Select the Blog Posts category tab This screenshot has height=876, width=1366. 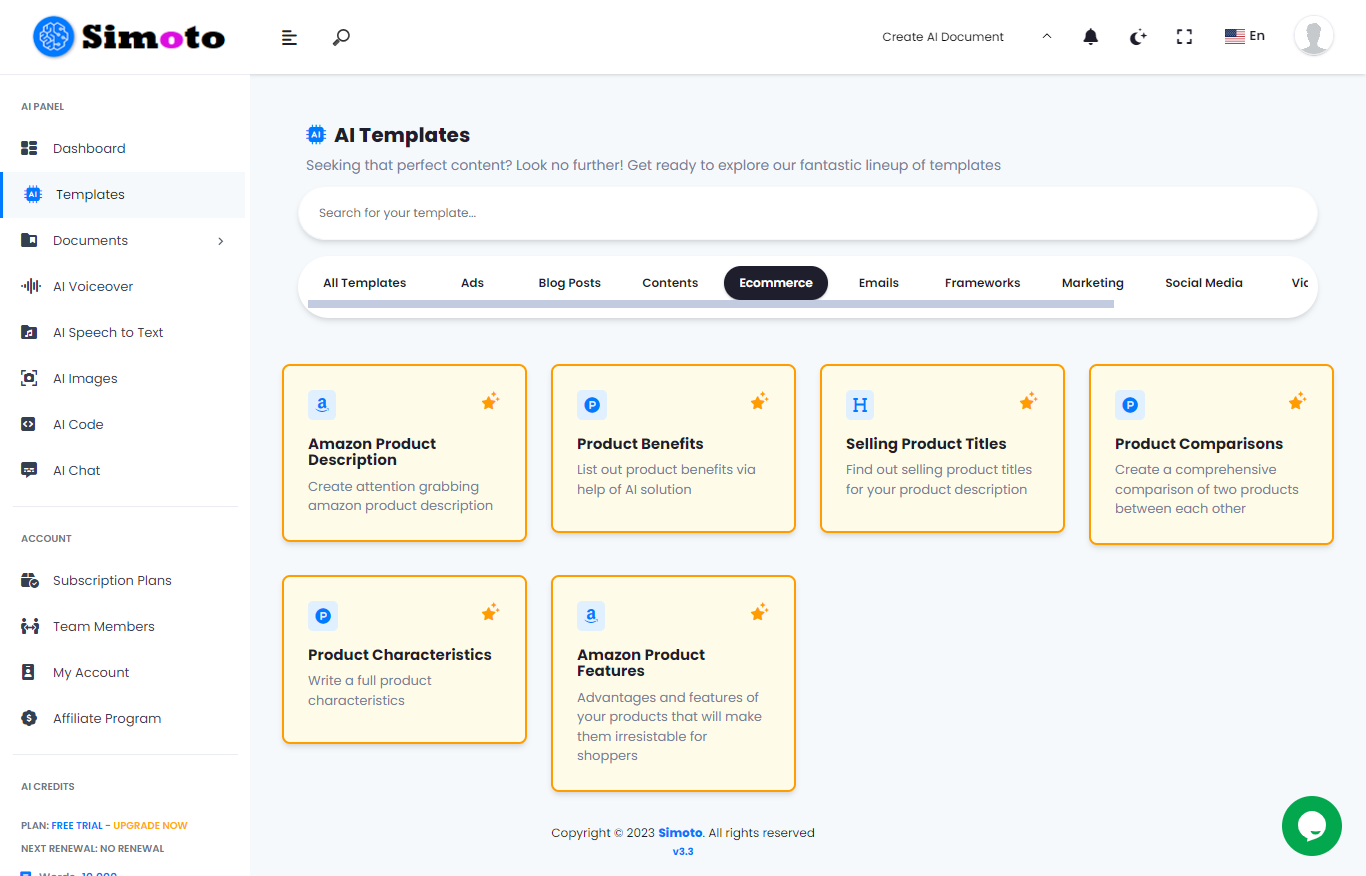tap(570, 283)
